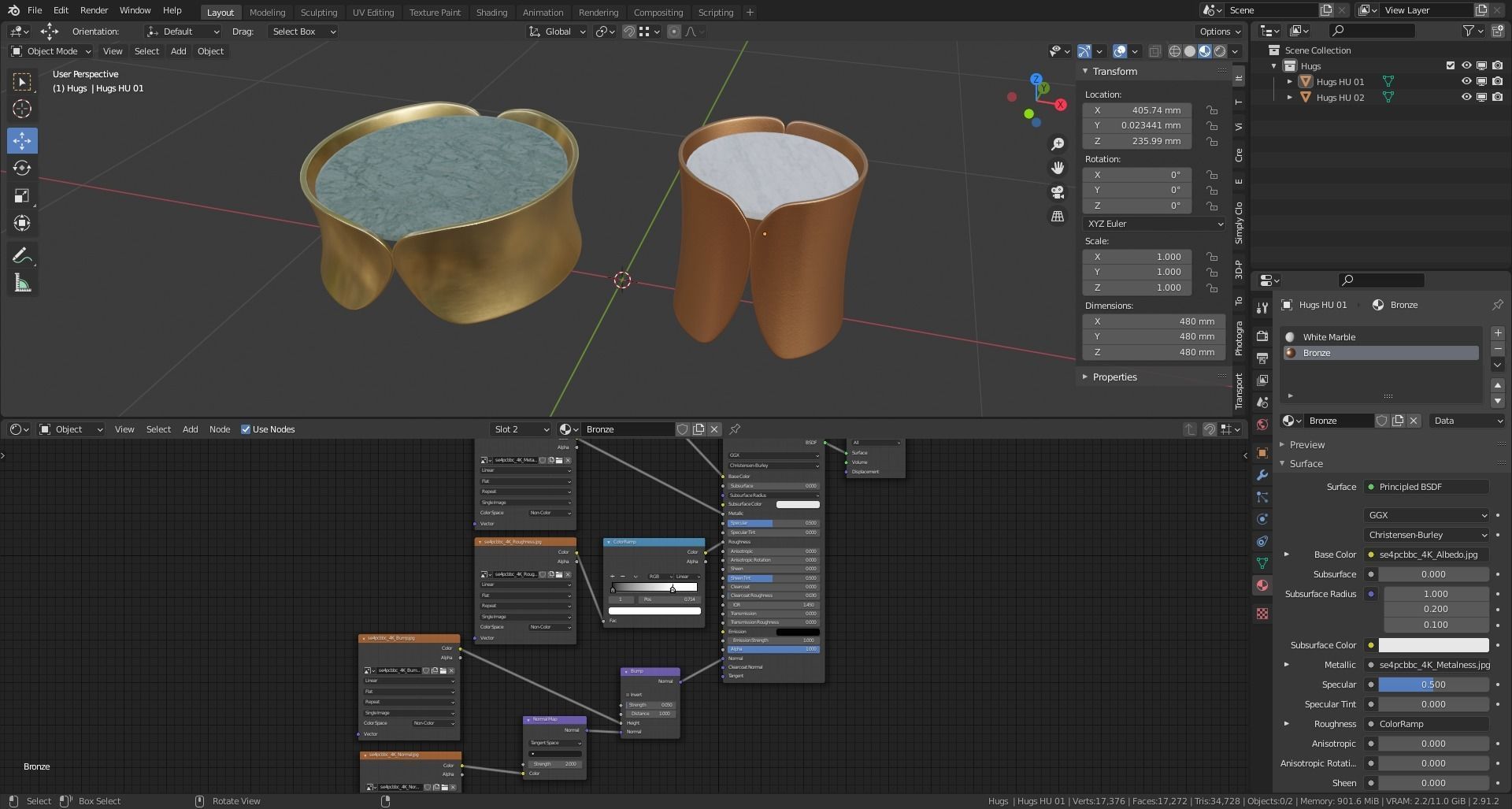Screen dimensions: 1512x809
Task: Pin the node editor material
Action: point(735,429)
